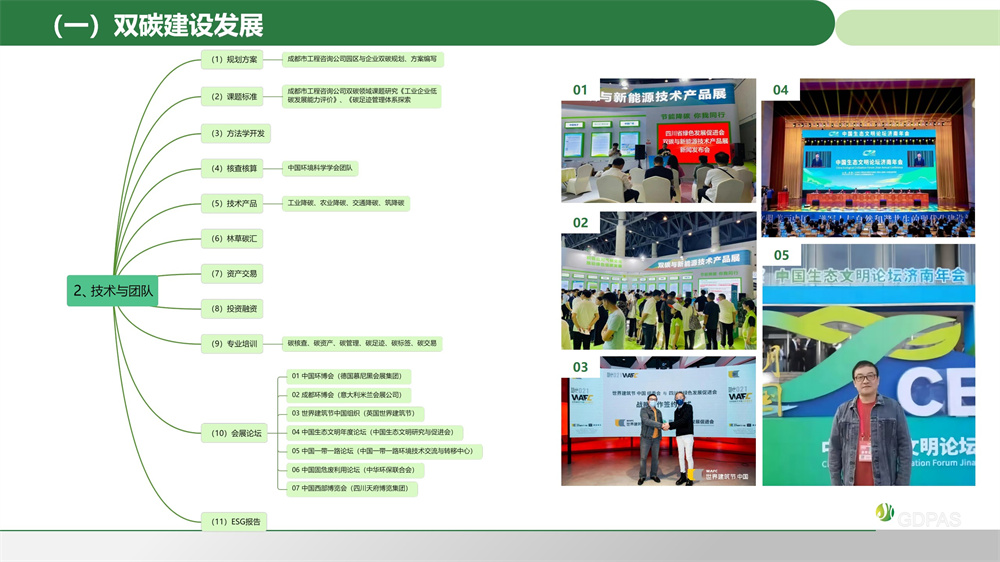Select the '(10) 会展论坛' branch node
The width and height of the screenshot is (1000, 562).
pyautogui.click(x=236, y=433)
